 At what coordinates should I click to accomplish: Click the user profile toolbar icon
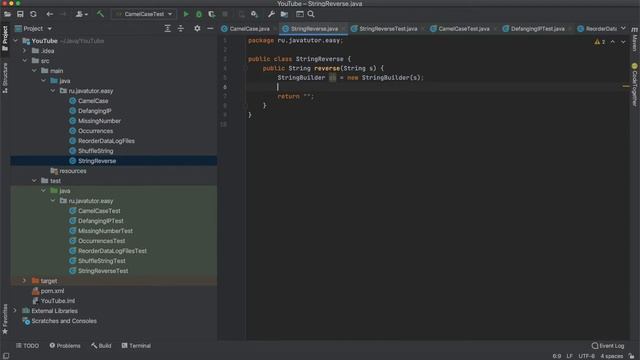[x=81, y=14]
